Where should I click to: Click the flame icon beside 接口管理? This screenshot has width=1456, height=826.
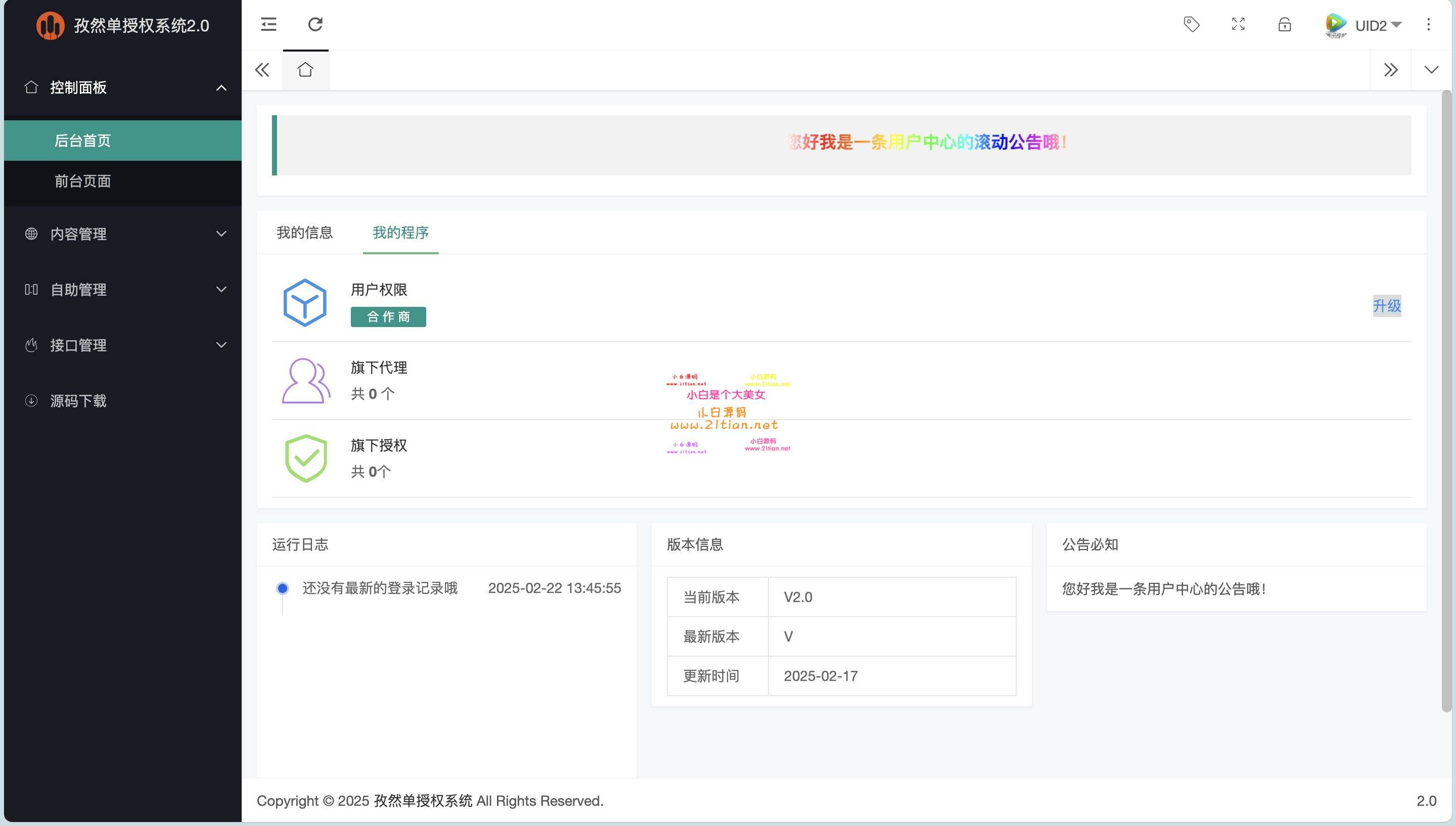[32, 345]
